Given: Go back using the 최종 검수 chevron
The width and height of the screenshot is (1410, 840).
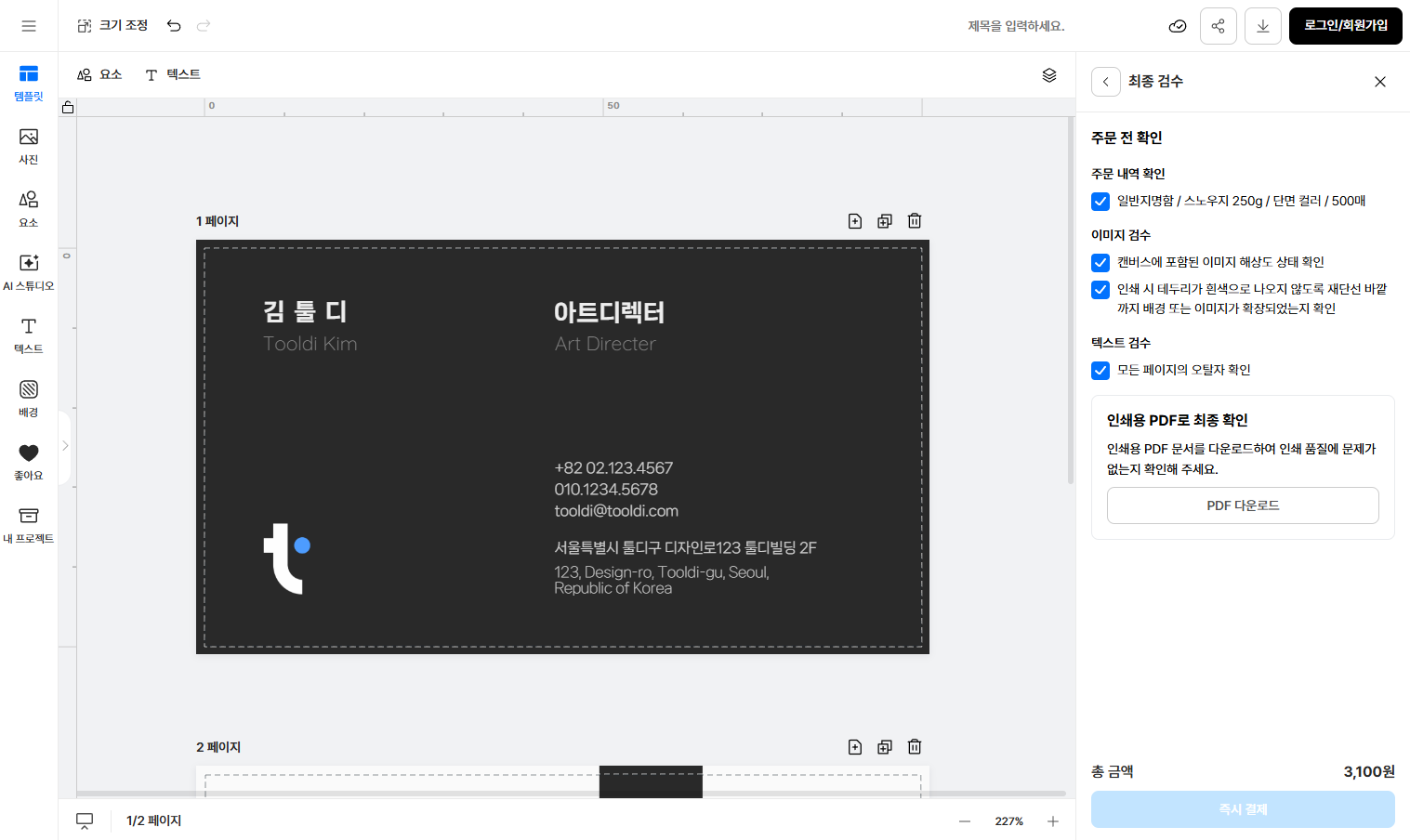Looking at the screenshot, I should pos(1105,82).
